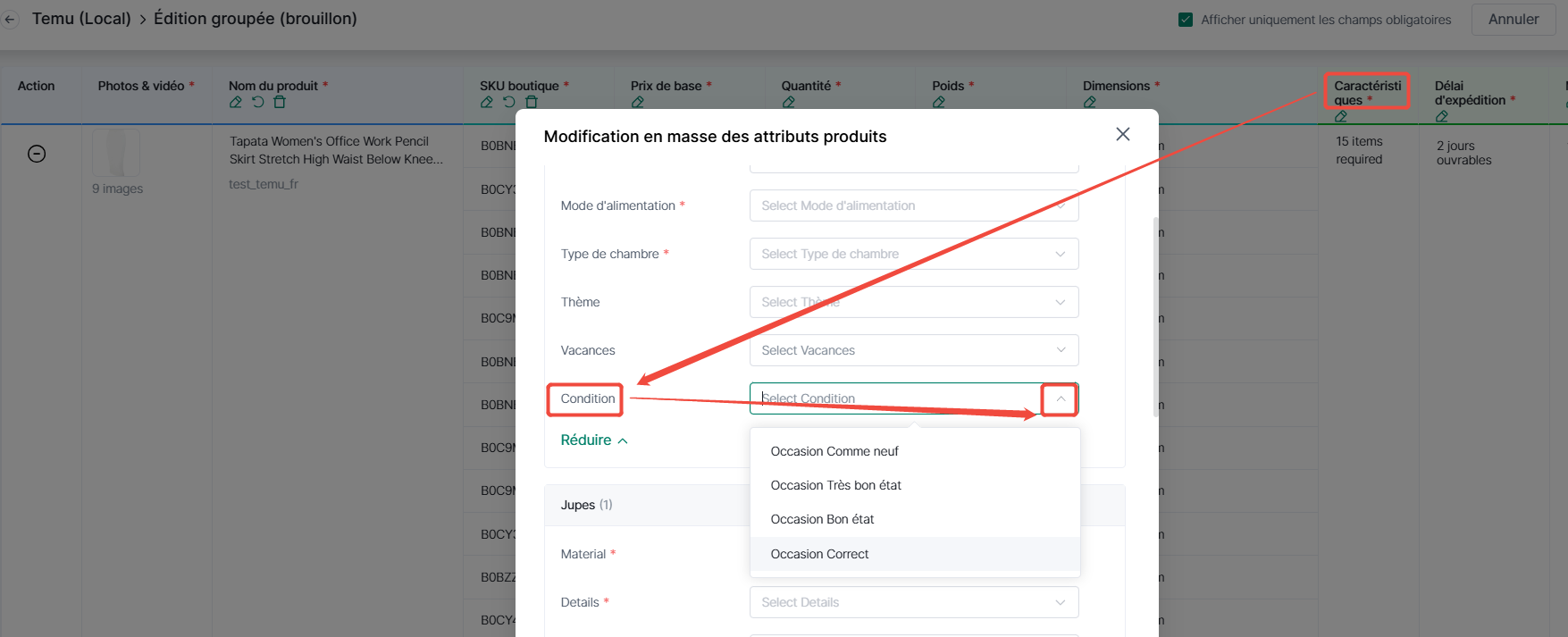Open Select Vacances dropdown
The width and height of the screenshot is (1568, 637).
pos(914,350)
